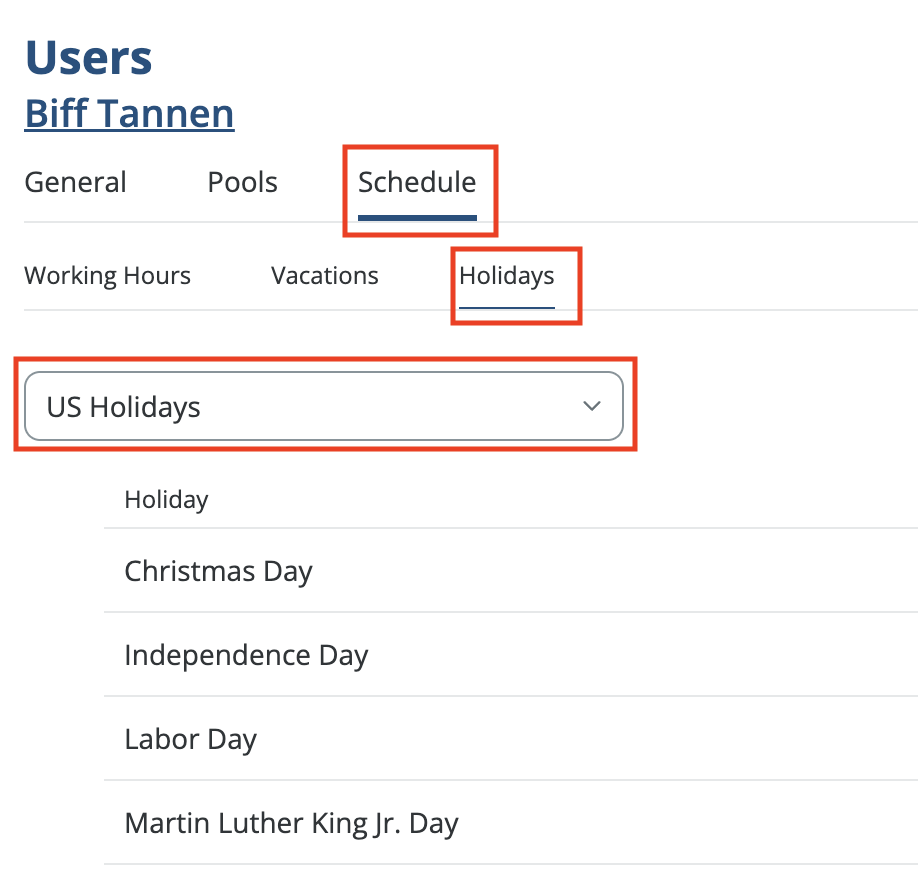
Task: Open the US Holidays dropdown
Action: tap(323, 406)
